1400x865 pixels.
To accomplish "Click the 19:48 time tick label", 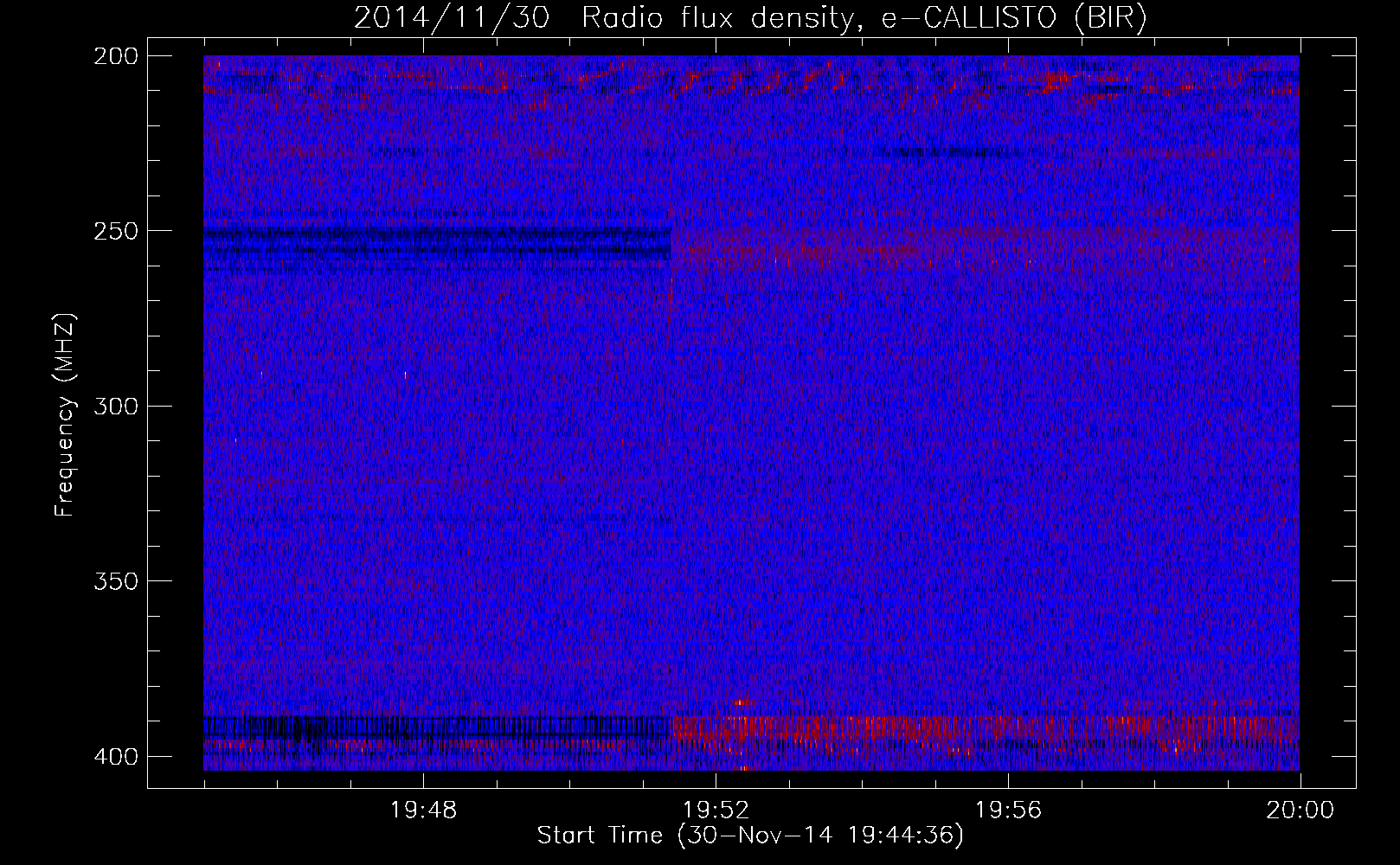I will (424, 811).
